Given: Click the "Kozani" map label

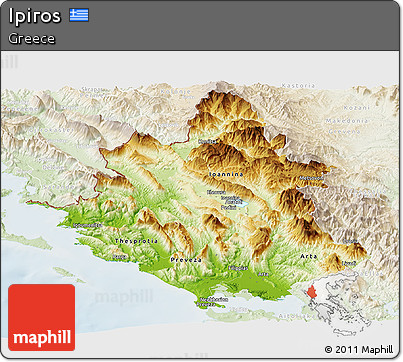Looking at the screenshot, I should (x=357, y=108).
